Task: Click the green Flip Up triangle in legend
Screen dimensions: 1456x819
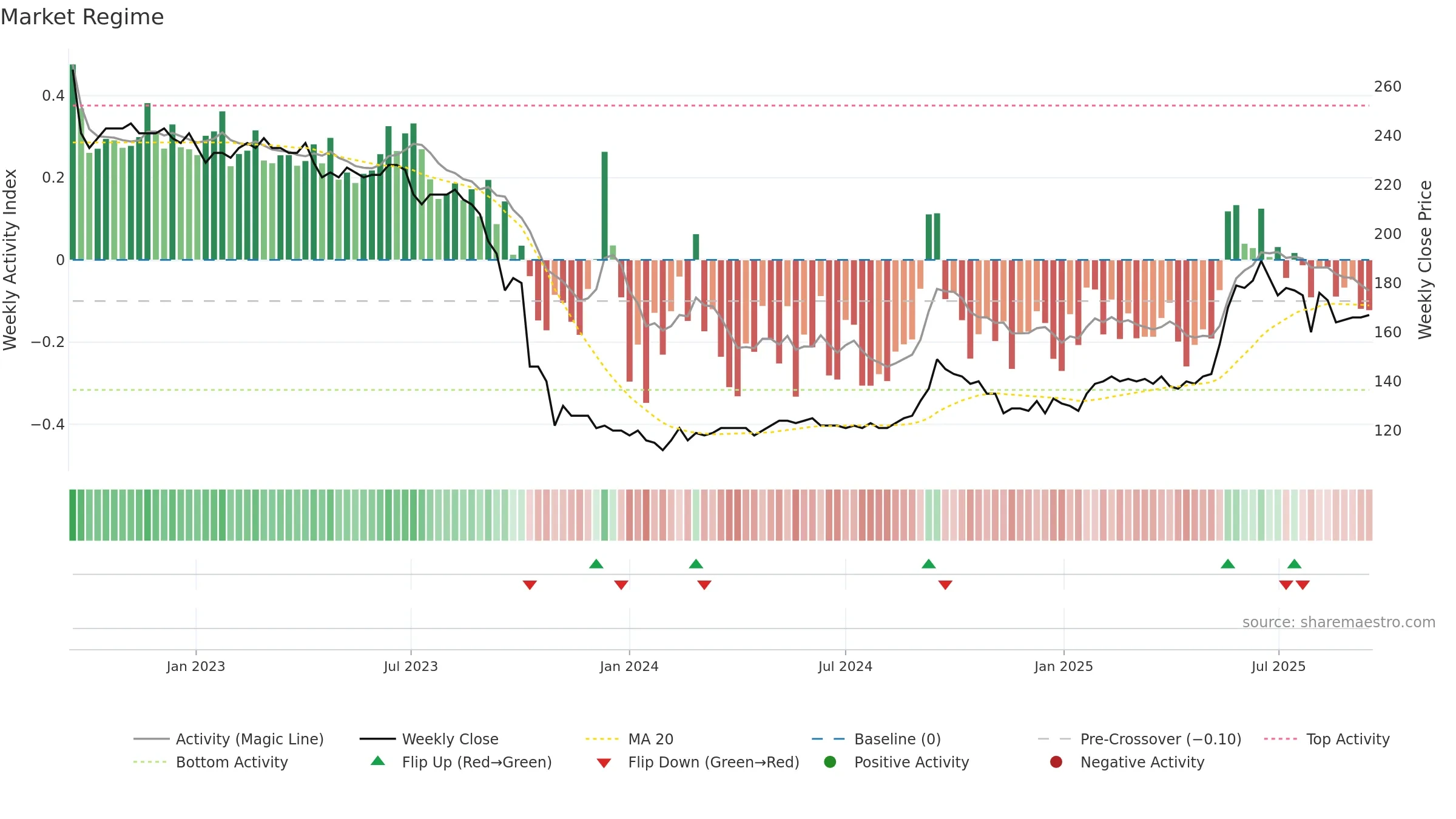Action: (378, 761)
